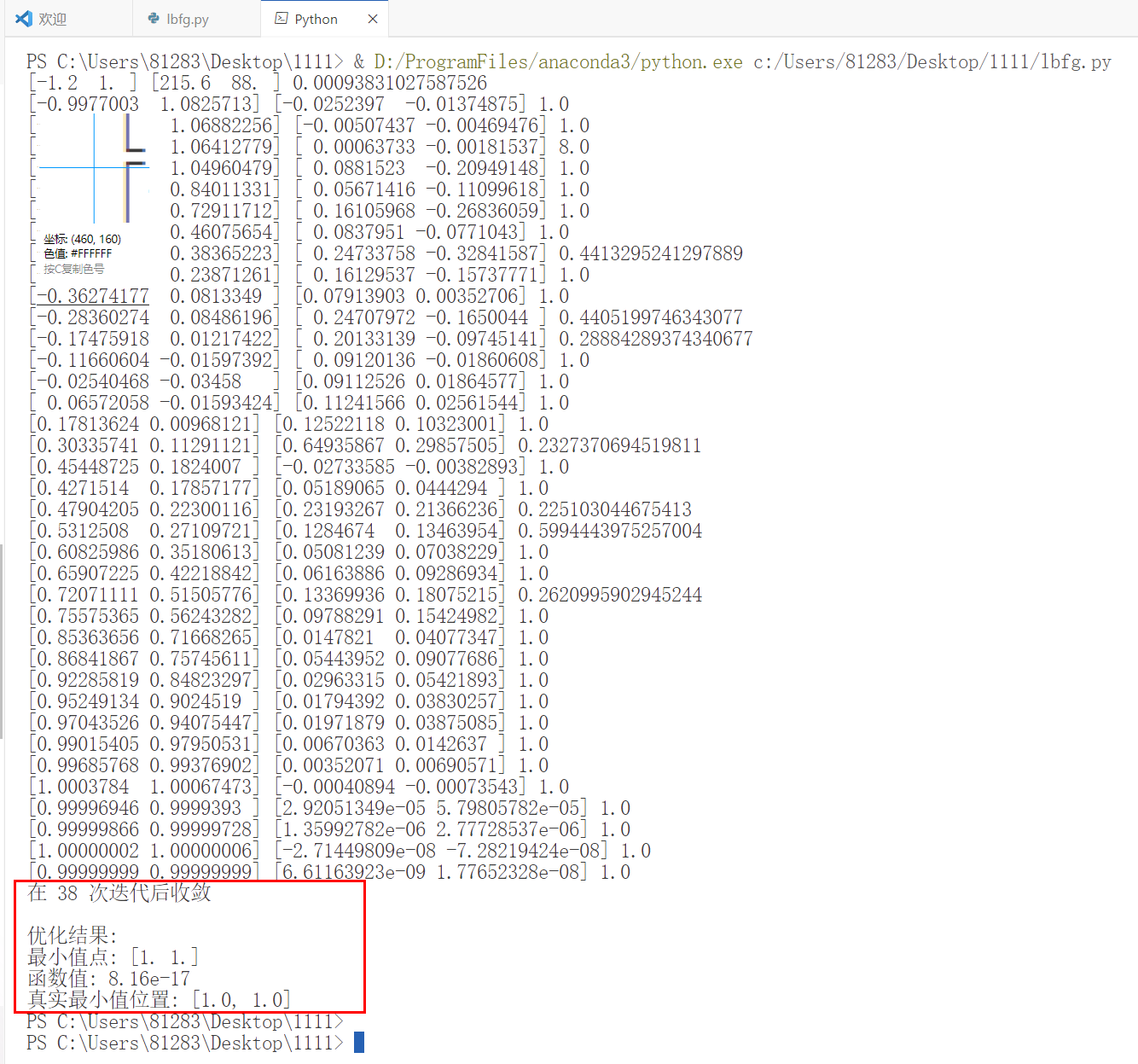Select the Python terminal tab
This screenshot has width=1138, height=1064.
[x=325, y=19]
